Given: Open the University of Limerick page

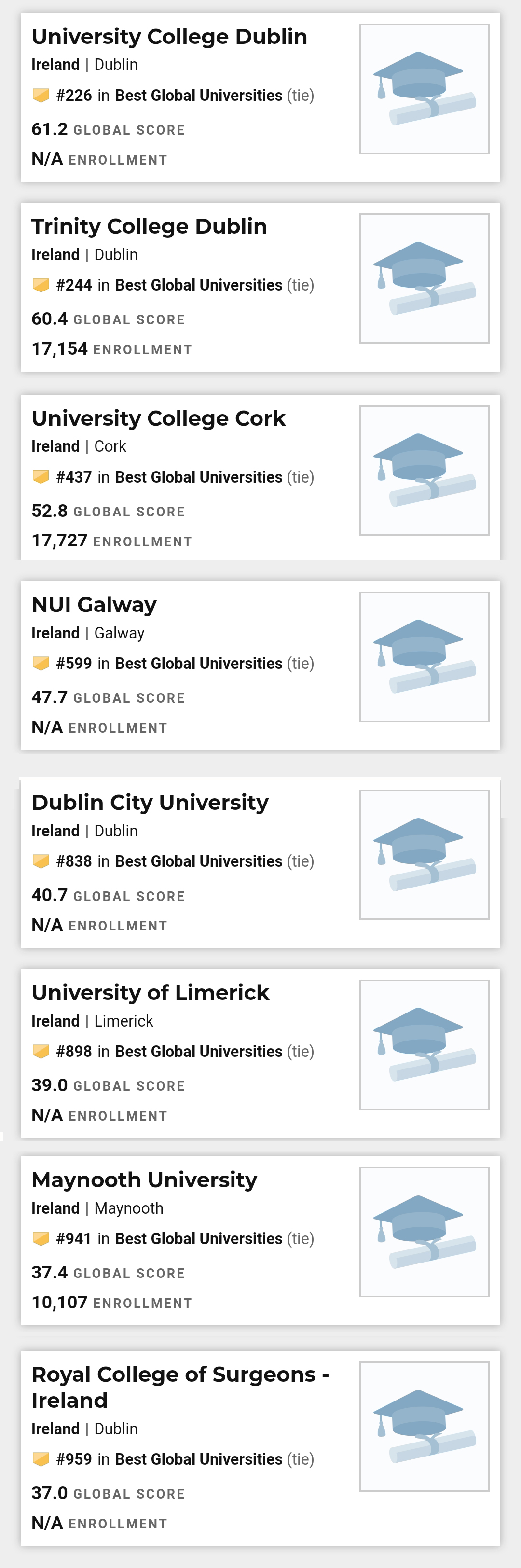Looking at the screenshot, I should pos(150,992).
